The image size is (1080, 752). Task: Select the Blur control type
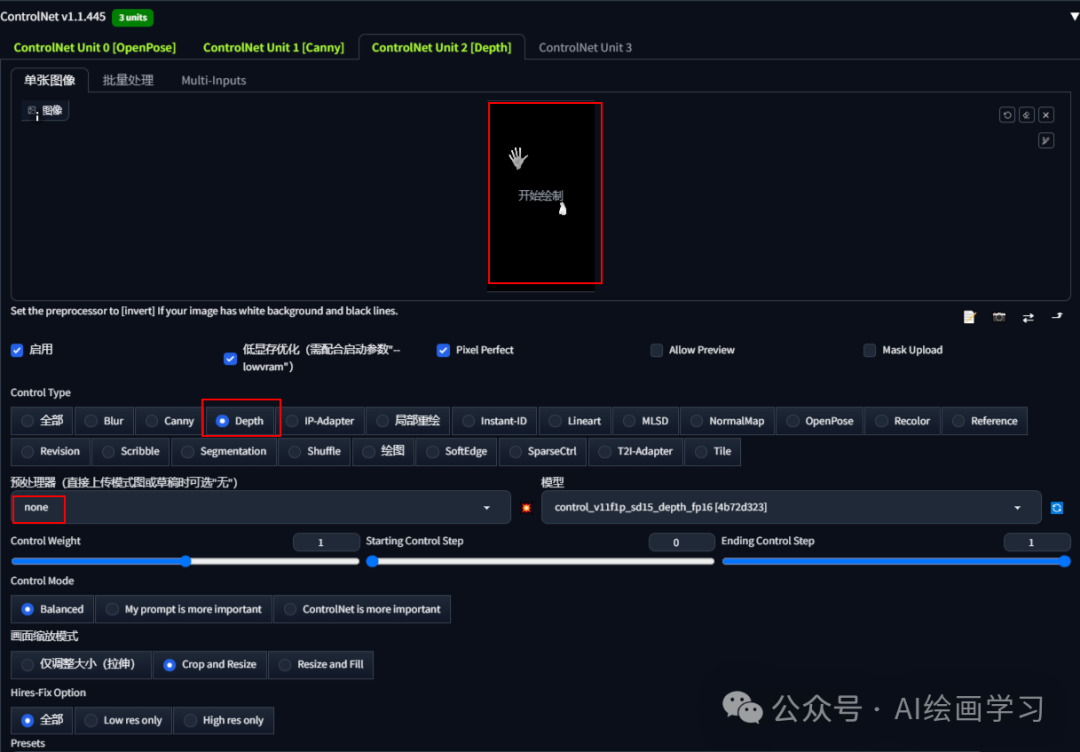[104, 421]
